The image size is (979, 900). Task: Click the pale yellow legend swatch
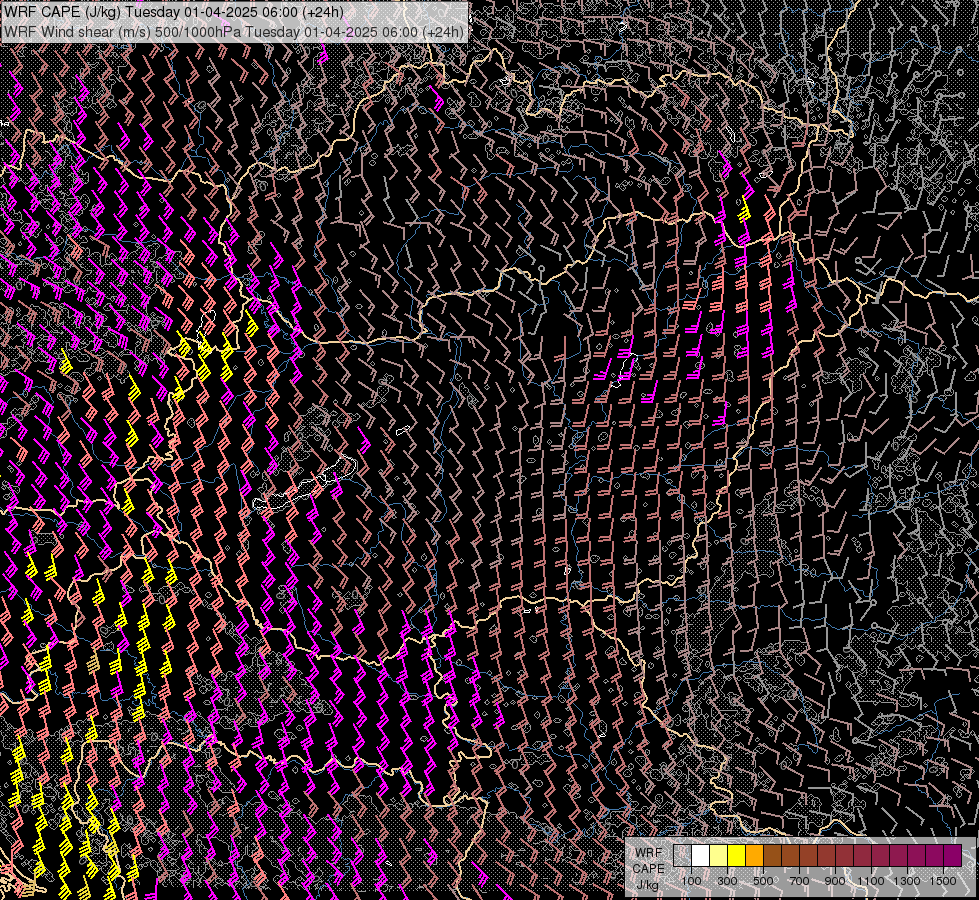point(719,855)
